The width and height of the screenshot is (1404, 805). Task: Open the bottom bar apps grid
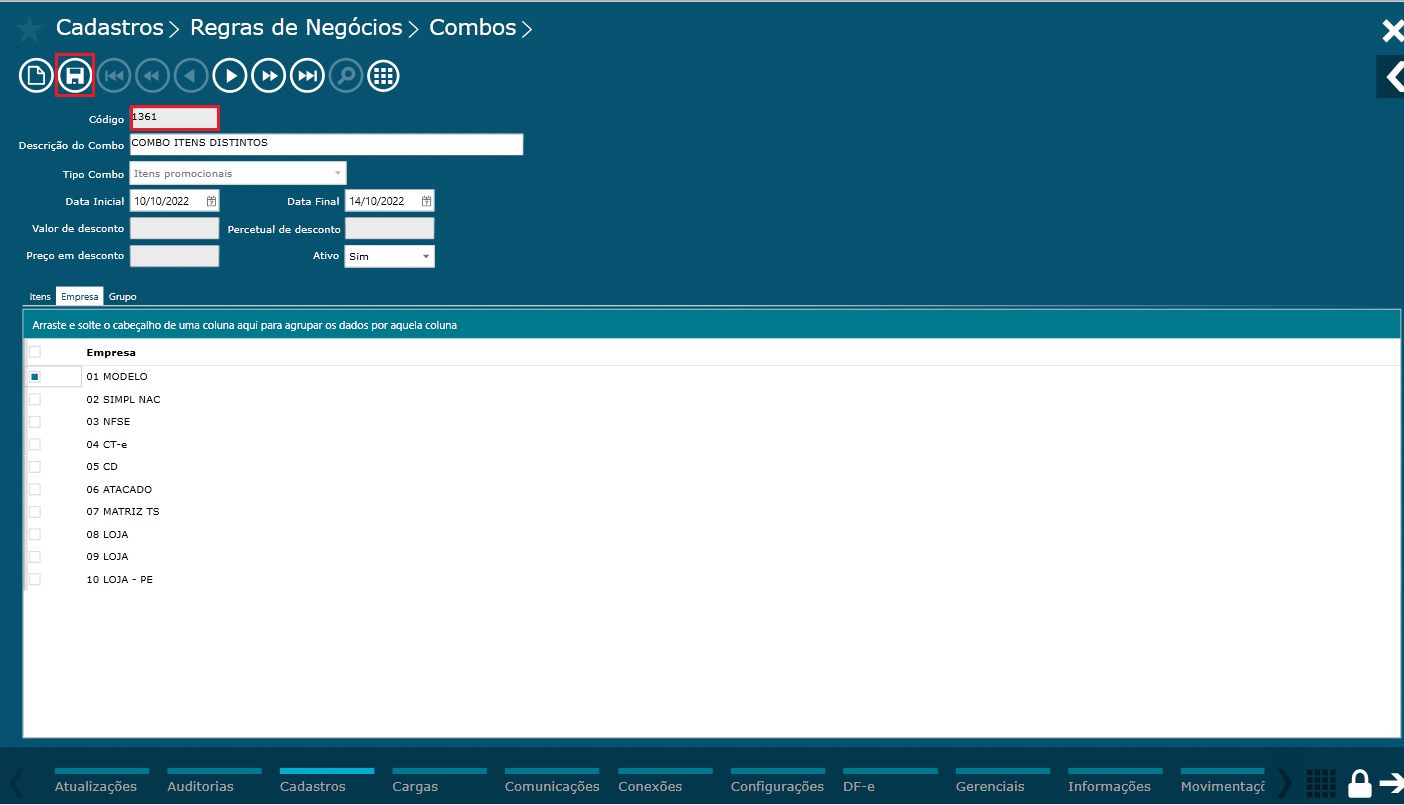pyautogui.click(x=1321, y=783)
